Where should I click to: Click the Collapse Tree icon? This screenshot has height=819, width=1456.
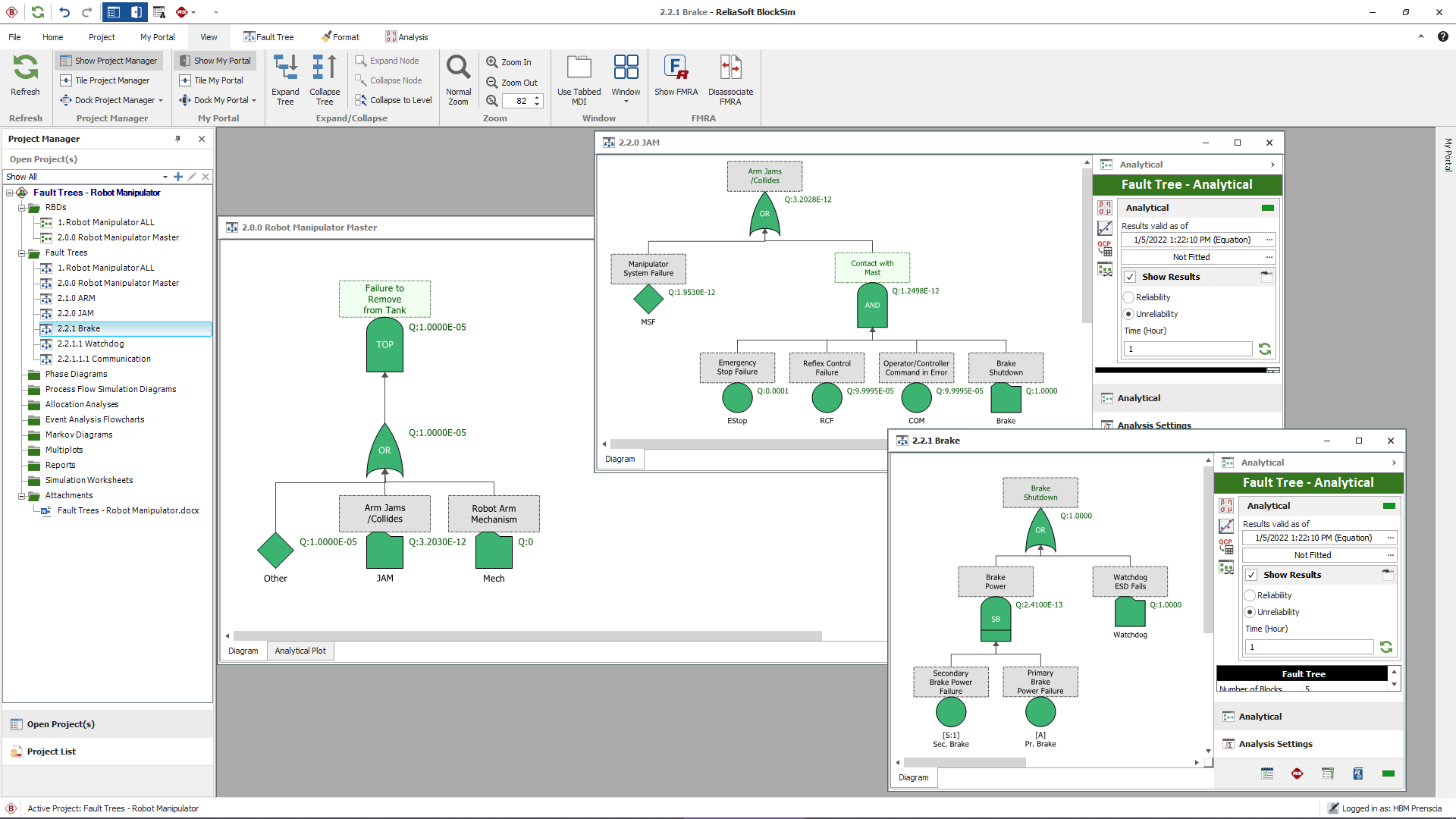[325, 67]
